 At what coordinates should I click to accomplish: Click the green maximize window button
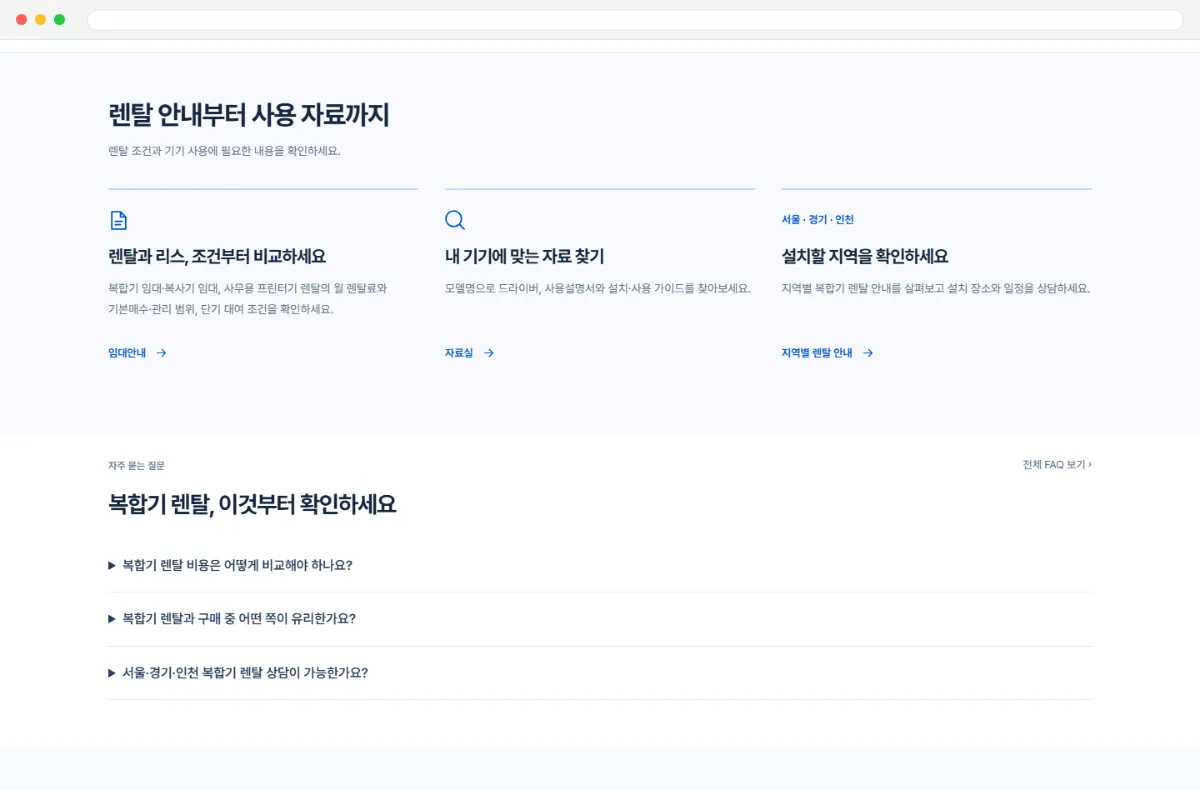pos(60,20)
